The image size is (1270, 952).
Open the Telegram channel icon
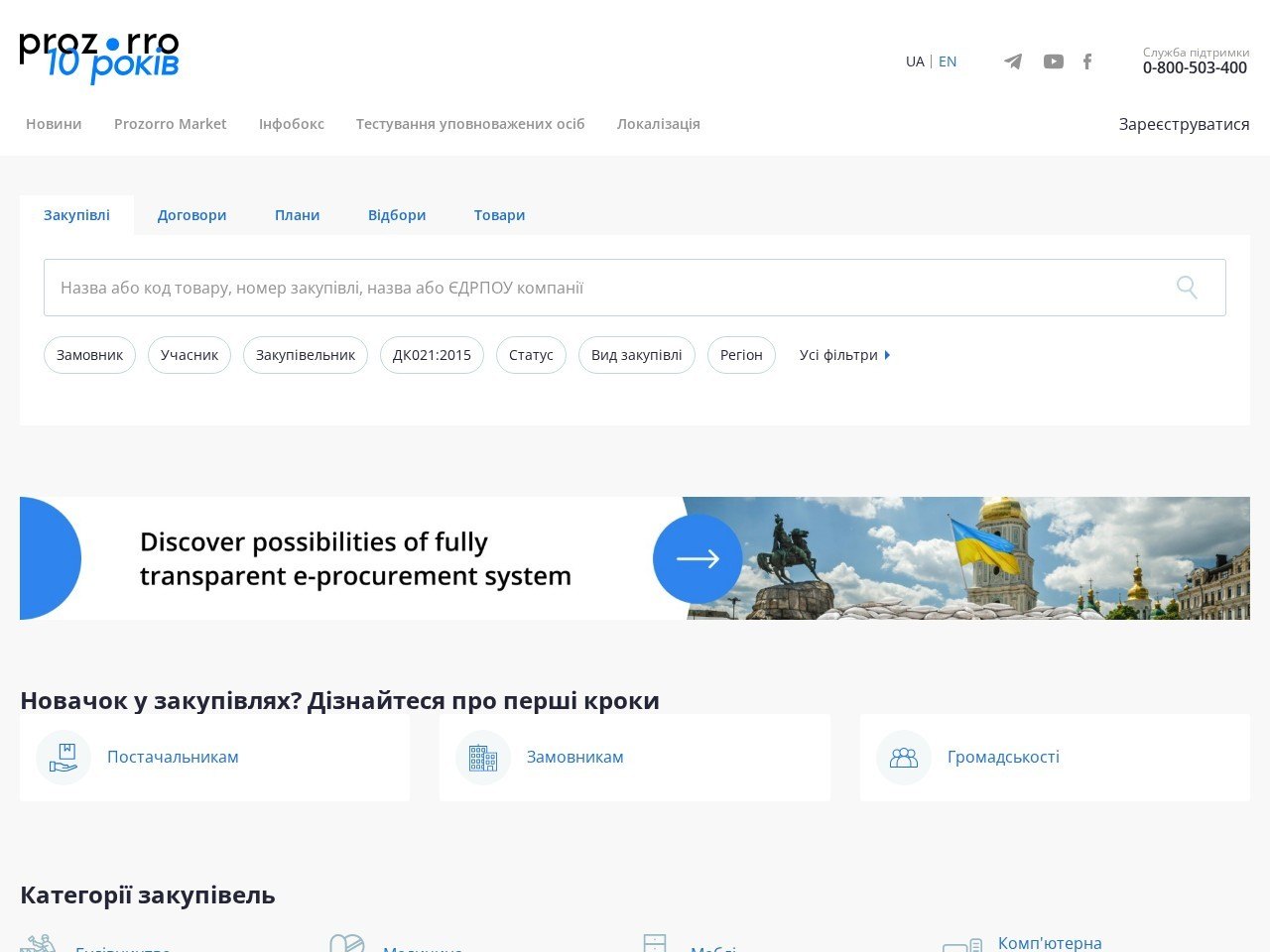[1013, 61]
